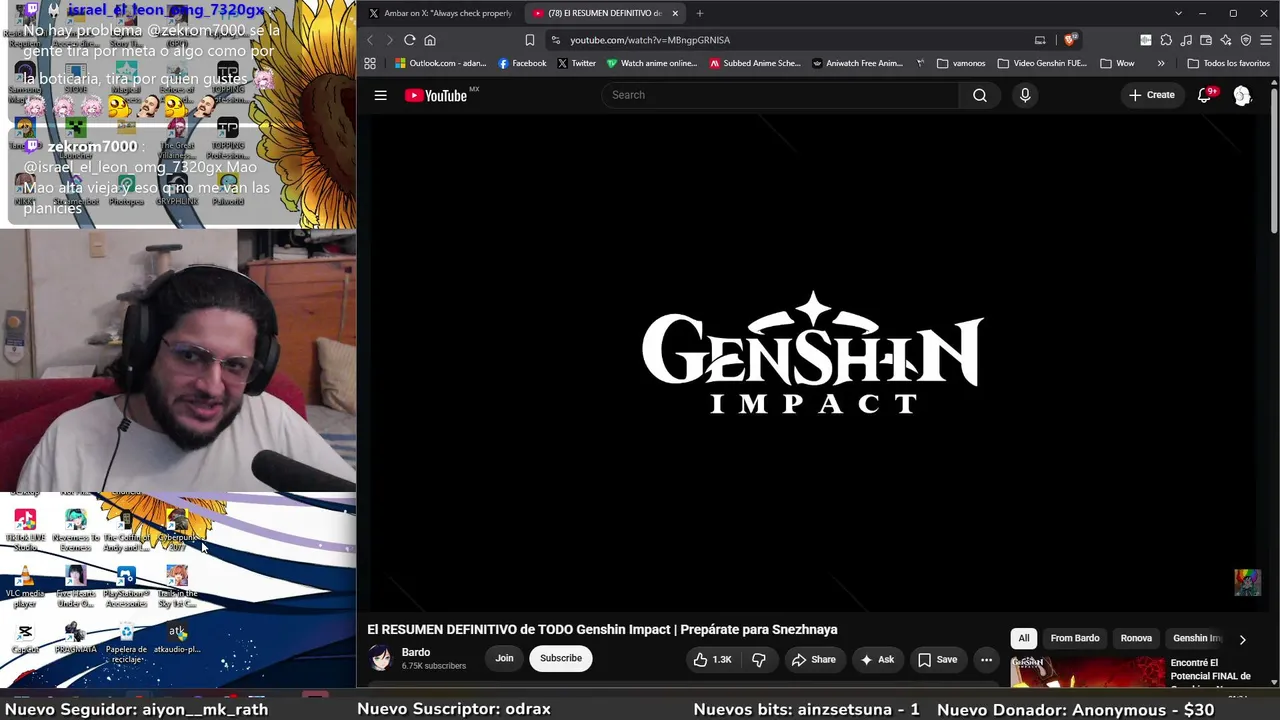This screenshot has width=1280, height=720.
Task: Select the PRAGMATA desktop shortcut
Action: [75, 638]
